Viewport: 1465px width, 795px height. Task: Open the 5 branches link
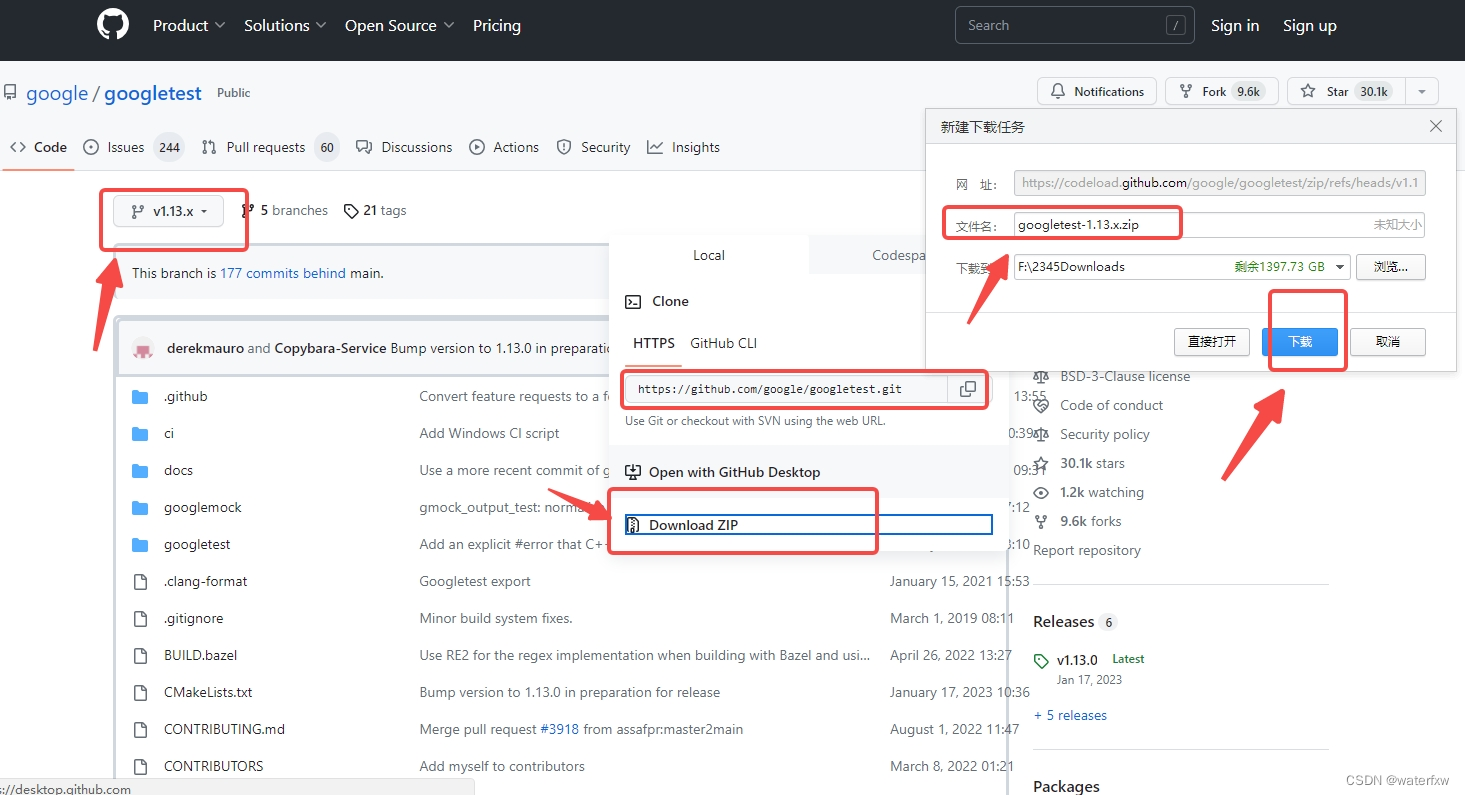pyautogui.click(x=285, y=211)
